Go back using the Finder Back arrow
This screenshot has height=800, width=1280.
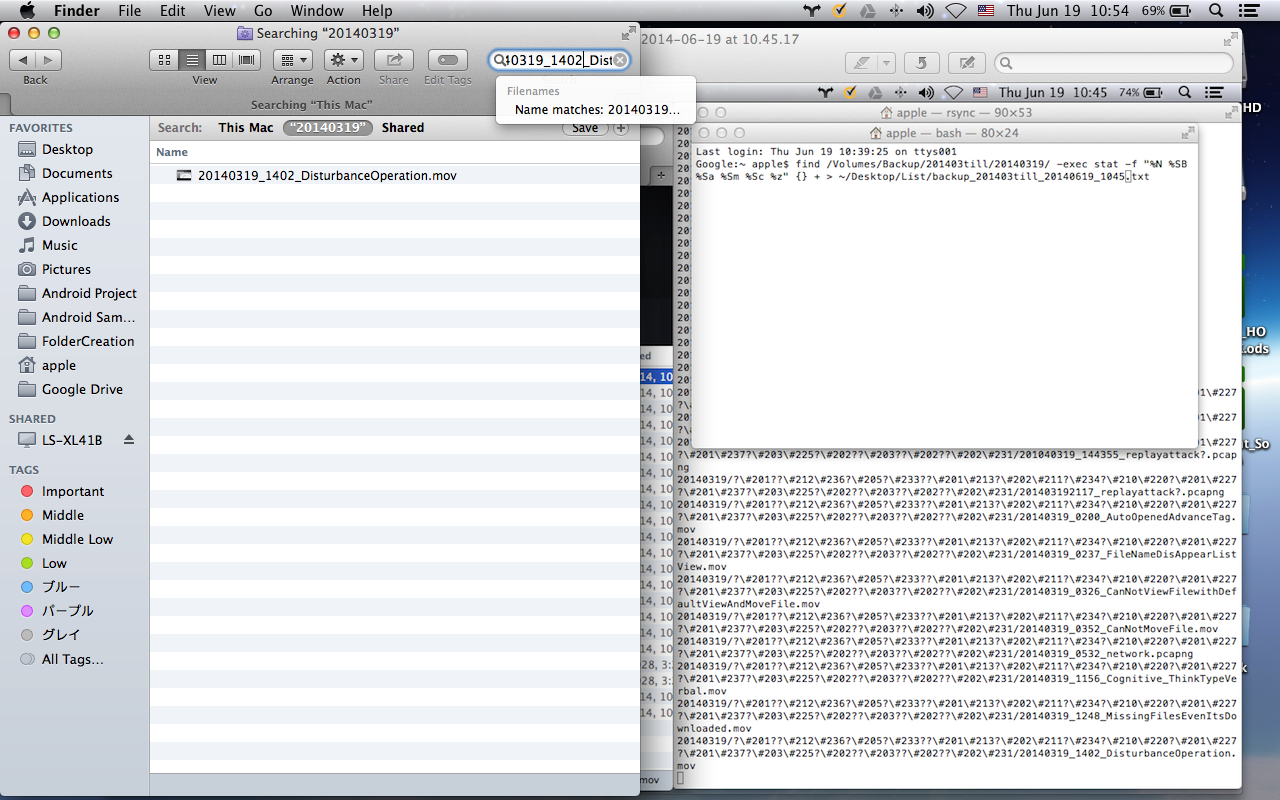pos(23,60)
